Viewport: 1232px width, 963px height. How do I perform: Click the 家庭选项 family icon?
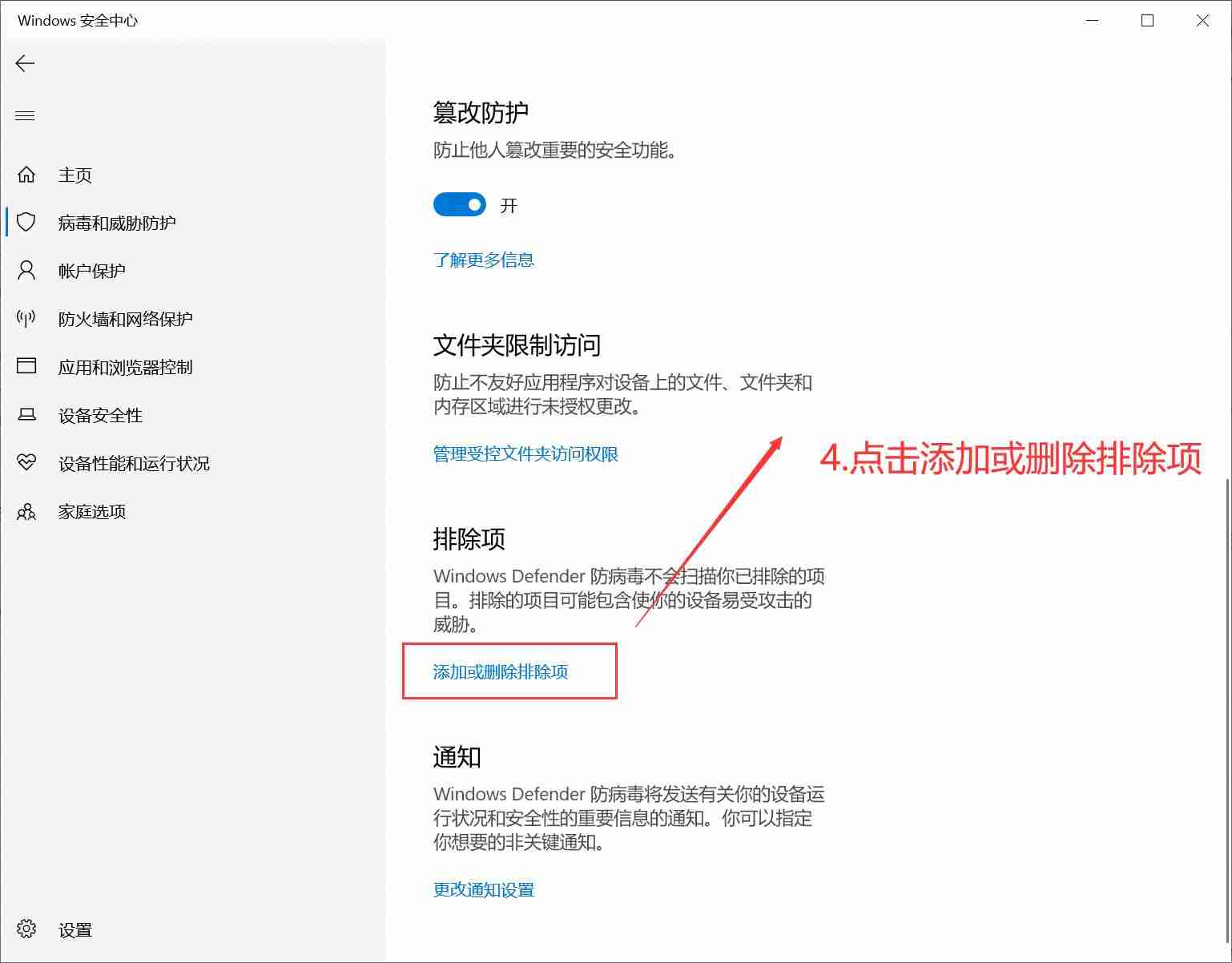(25, 511)
